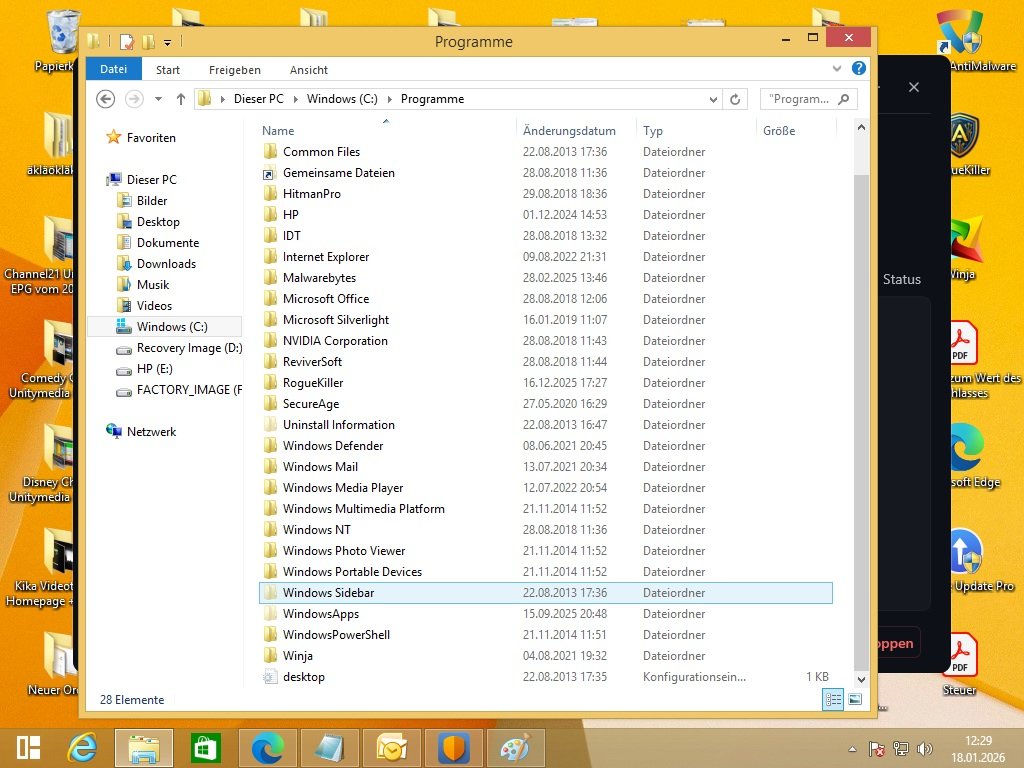Select the WindowsApps folder icon
Viewport: 1024px width, 768px height.
[x=270, y=614]
